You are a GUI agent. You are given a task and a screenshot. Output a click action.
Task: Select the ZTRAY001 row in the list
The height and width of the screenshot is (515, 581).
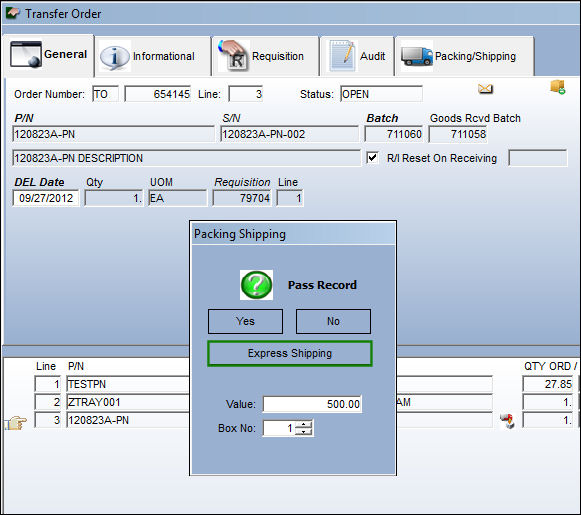coord(128,402)
